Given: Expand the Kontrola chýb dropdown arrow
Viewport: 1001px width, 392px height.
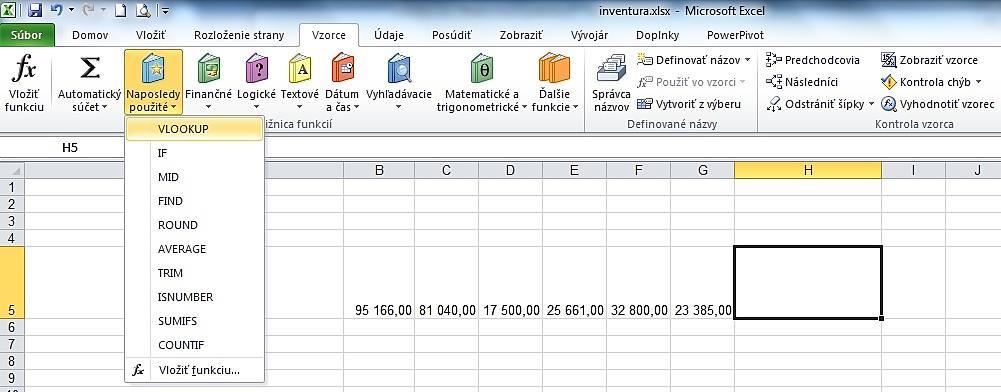Looking at the screenshot, I should tap(977, 82).
